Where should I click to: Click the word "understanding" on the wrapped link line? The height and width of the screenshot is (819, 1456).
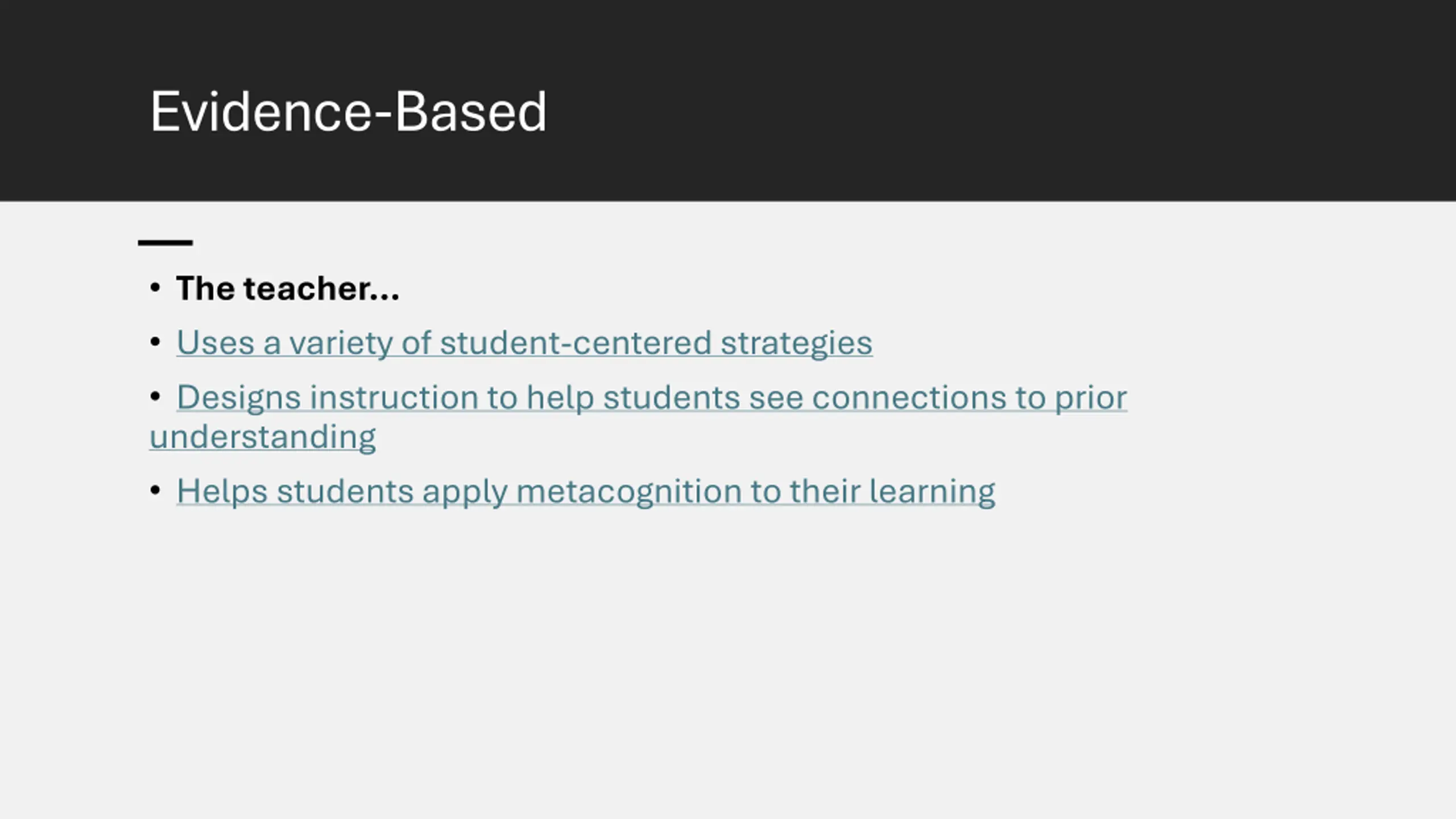tap(263, 437)
